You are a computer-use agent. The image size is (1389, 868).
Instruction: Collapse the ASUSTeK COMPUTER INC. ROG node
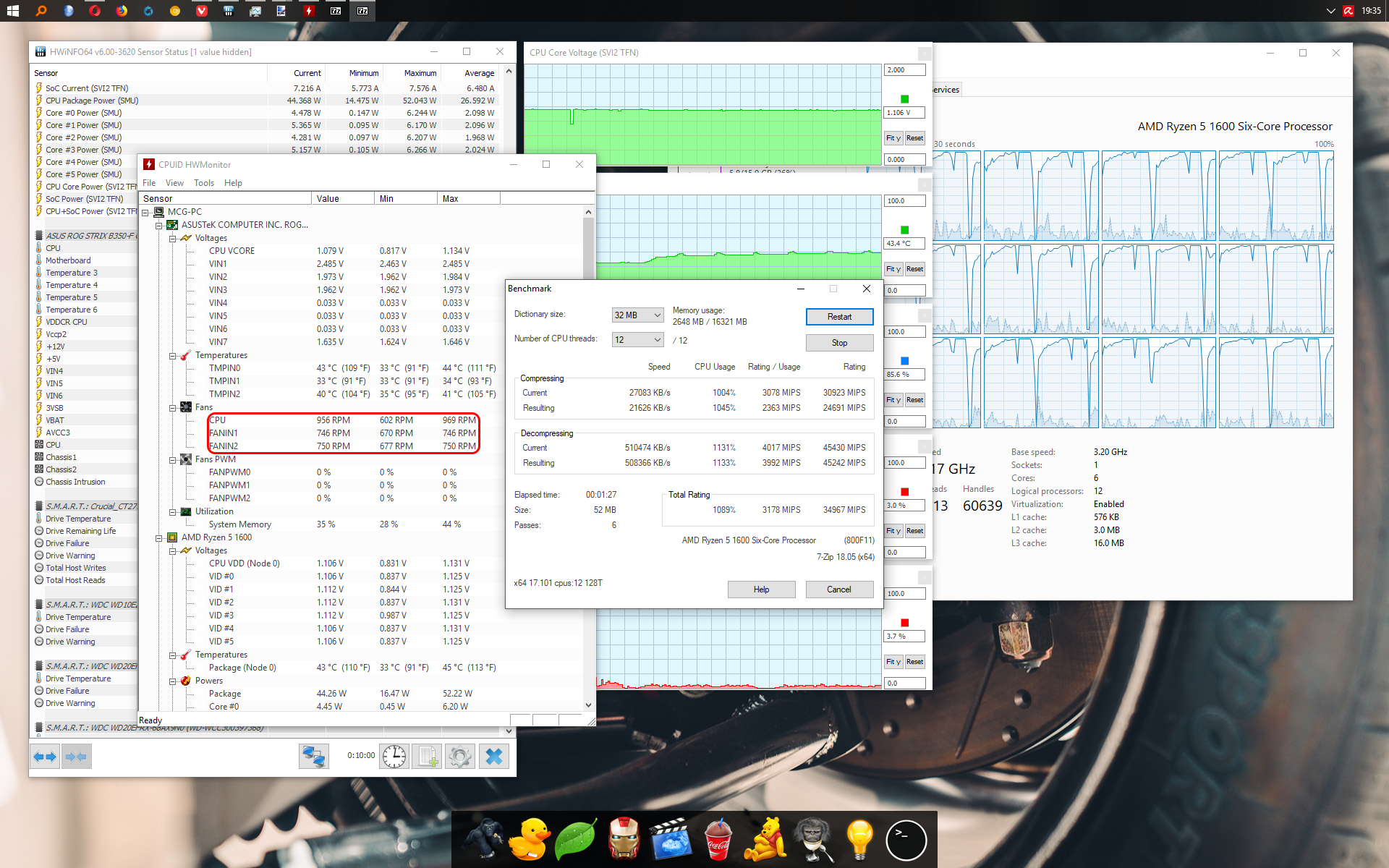click(x=159, y=225)
